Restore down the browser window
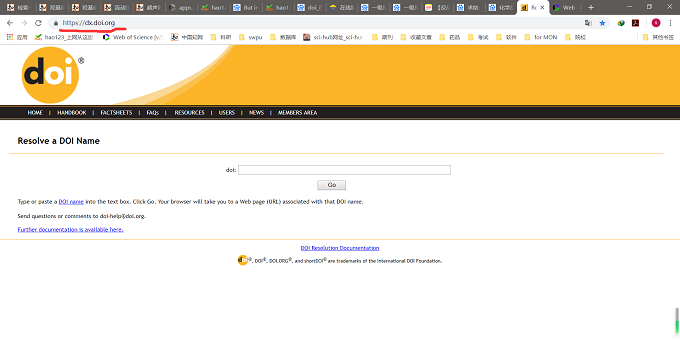The image size is (680, 364). click(x=649, y=7)
